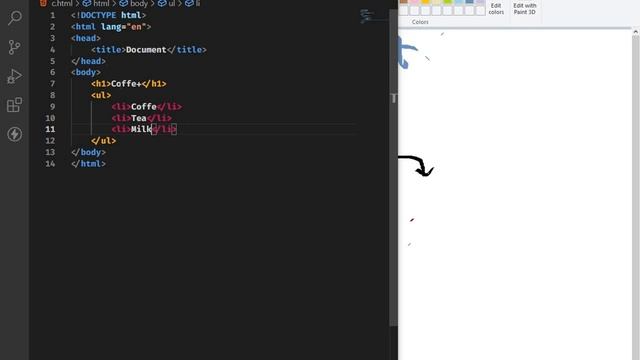Click the Milk list item text
Viewport: 640px width, 360px height.
pyautogui.click(x=141, y=129)
